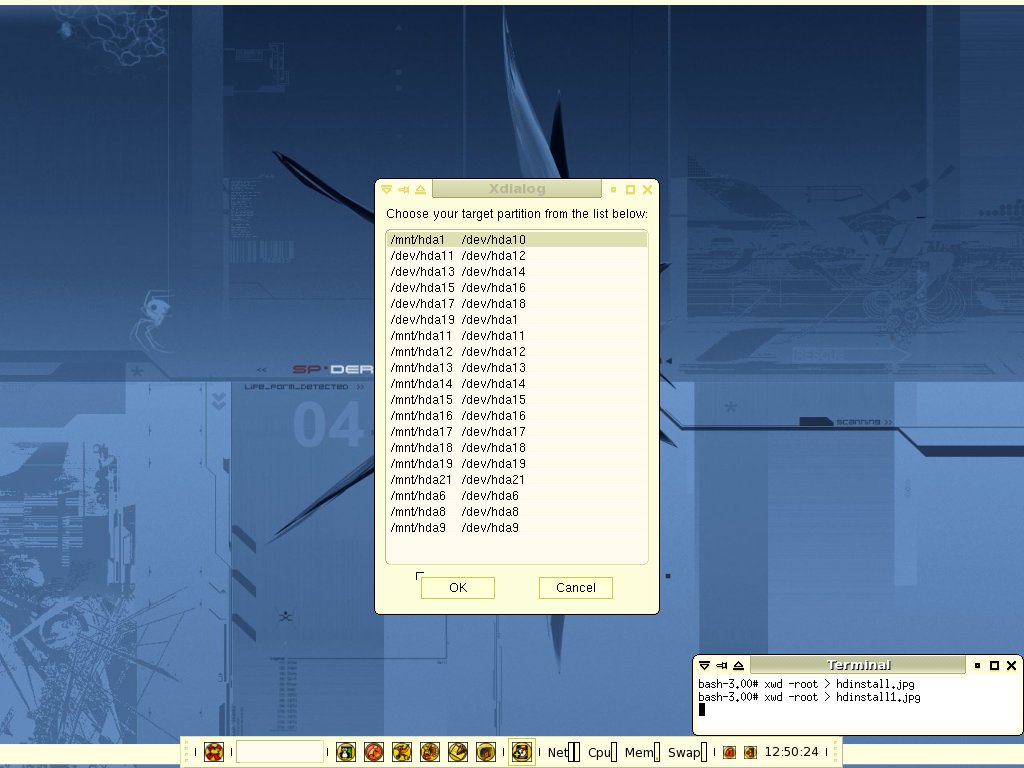
Task: Open the Terminal window menu triangle icon
Action: [704, 665]
